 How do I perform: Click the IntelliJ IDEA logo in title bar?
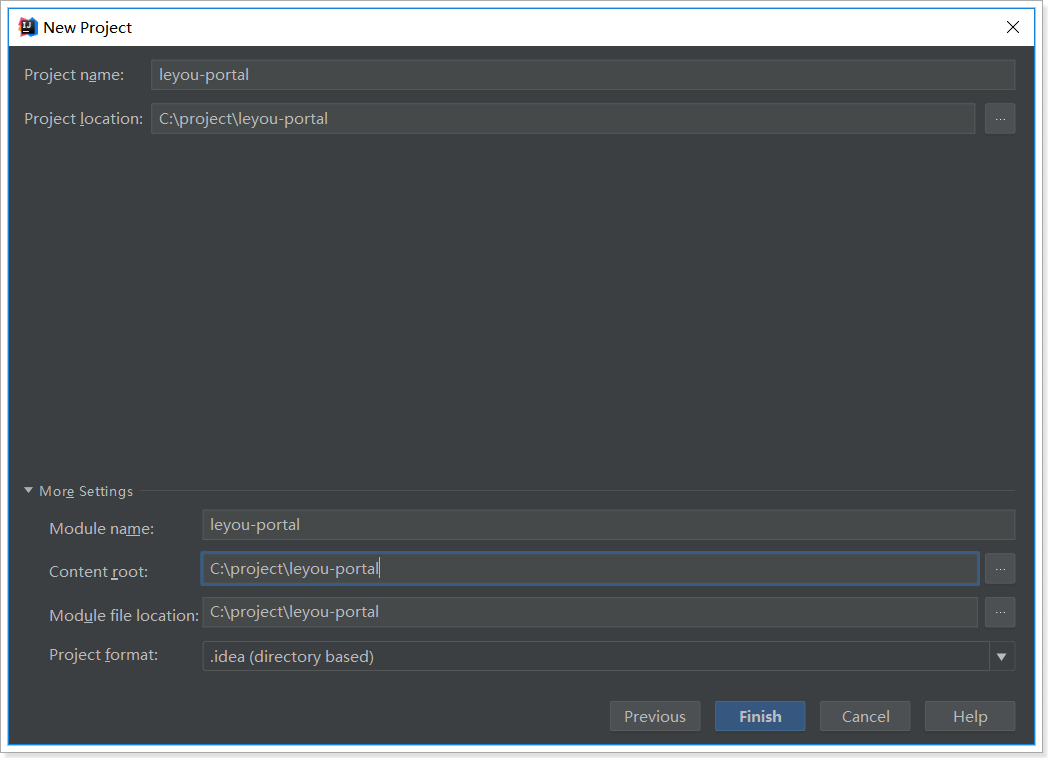pyautogui.click(x=27, y=27)
